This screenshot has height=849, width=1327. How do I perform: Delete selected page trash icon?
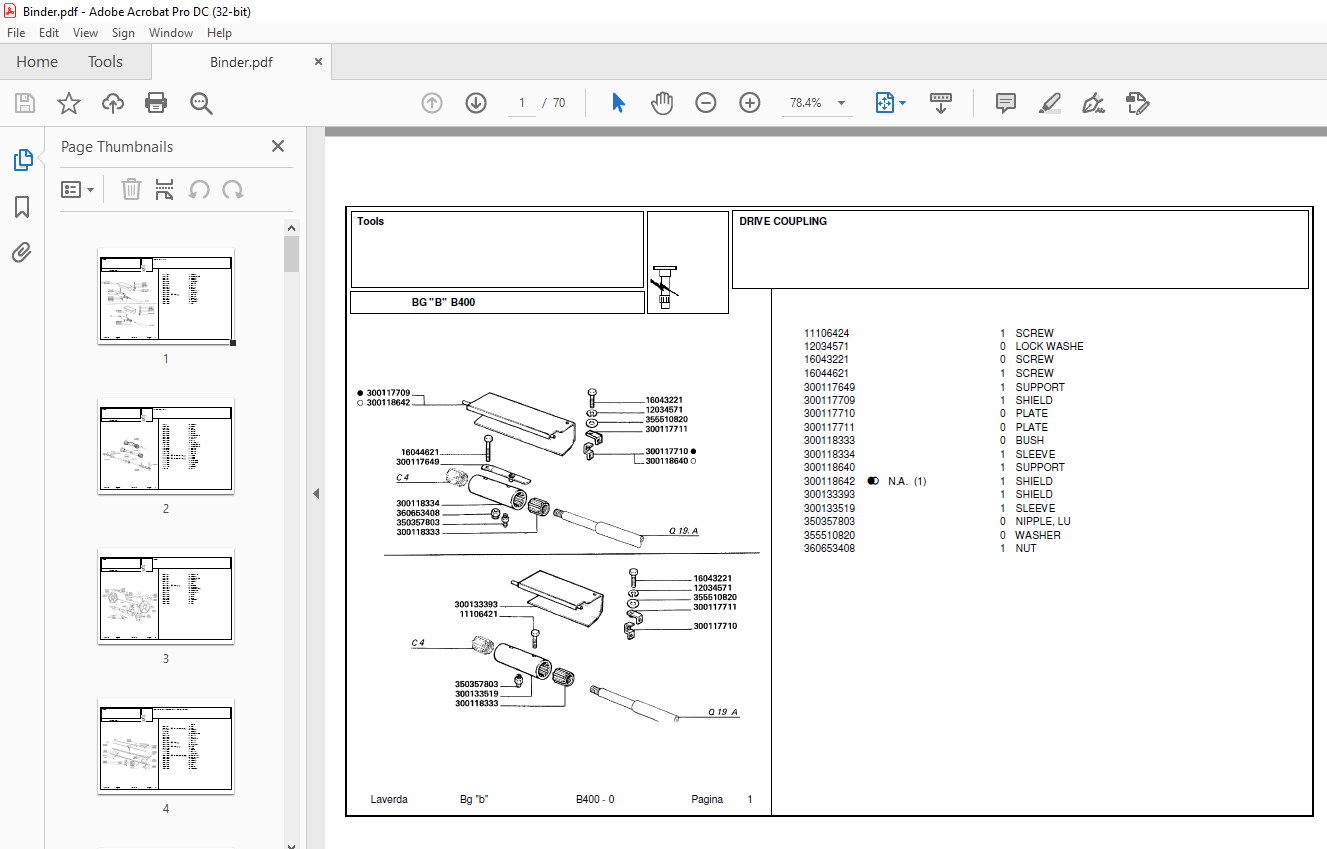coord(131,189)
